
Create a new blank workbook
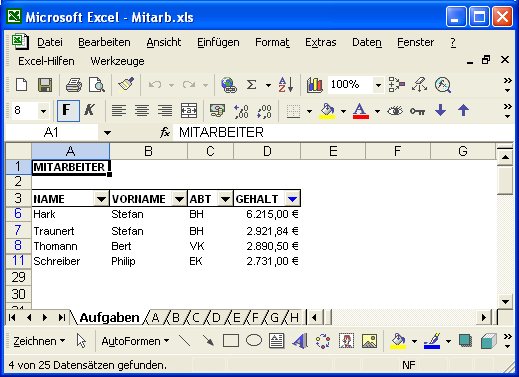(22, 85)
